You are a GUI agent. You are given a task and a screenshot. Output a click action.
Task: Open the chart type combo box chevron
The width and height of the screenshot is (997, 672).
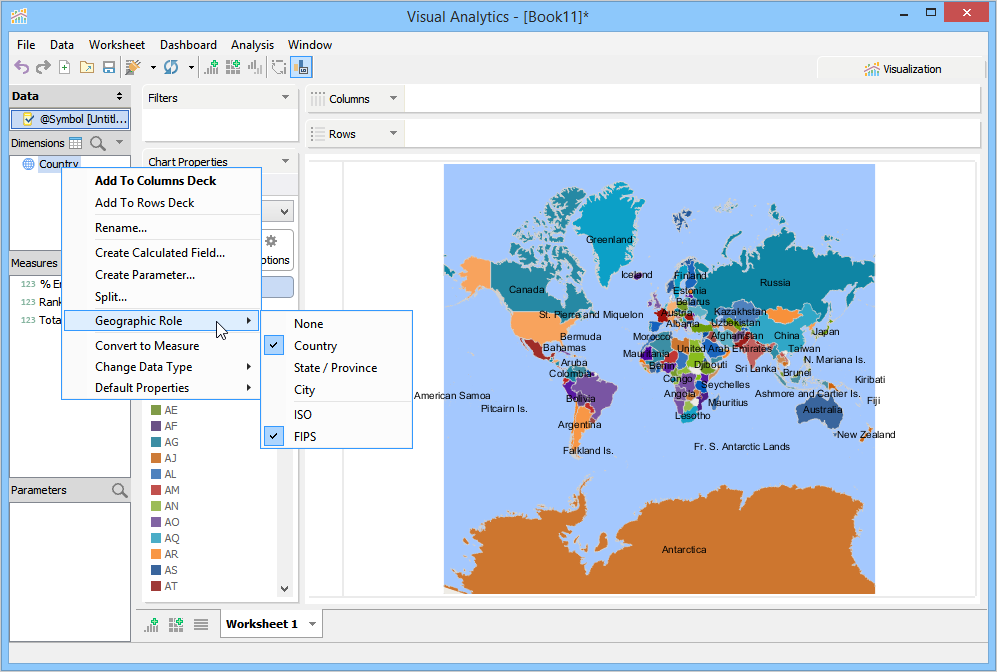[284, 212]
